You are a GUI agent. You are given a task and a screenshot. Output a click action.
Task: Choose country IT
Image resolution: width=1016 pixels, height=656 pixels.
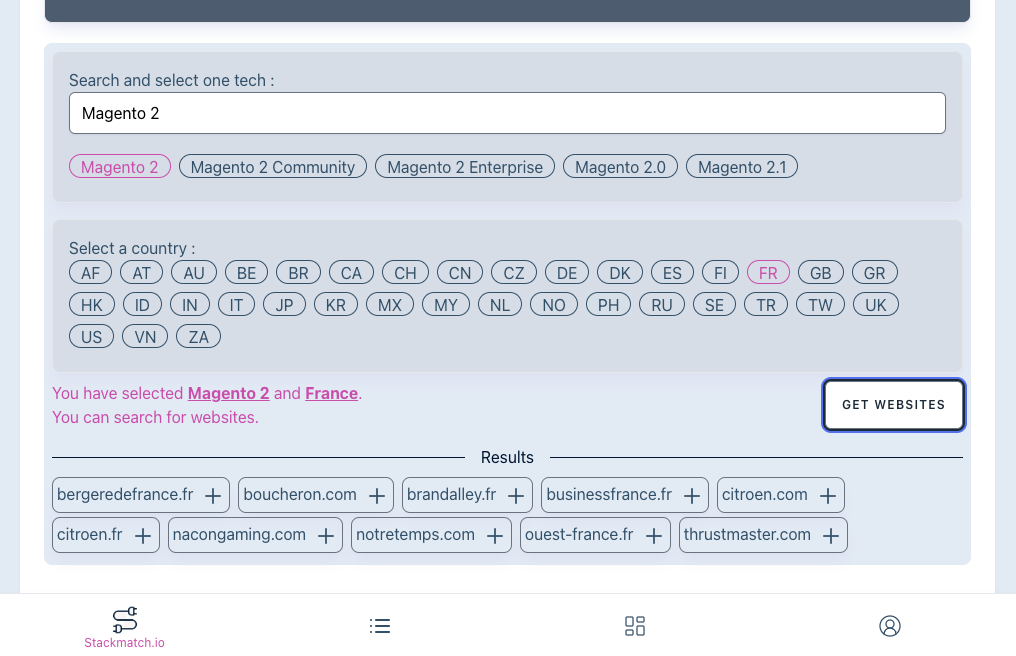237,304
